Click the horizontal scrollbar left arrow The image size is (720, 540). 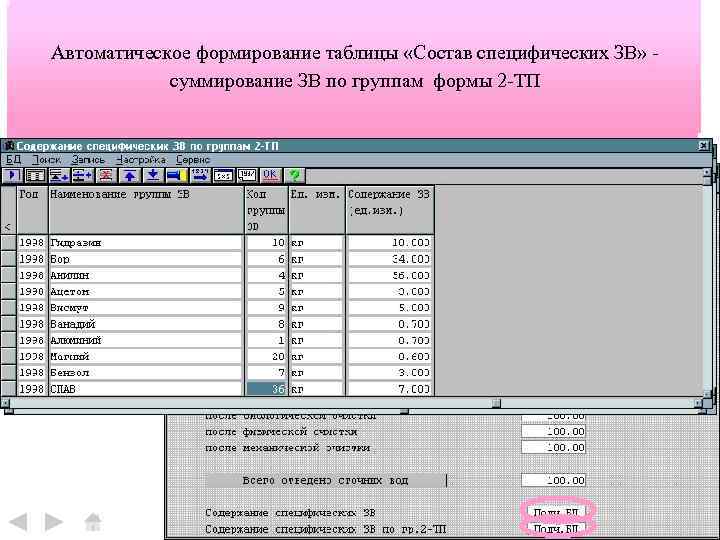coord(5,404)
